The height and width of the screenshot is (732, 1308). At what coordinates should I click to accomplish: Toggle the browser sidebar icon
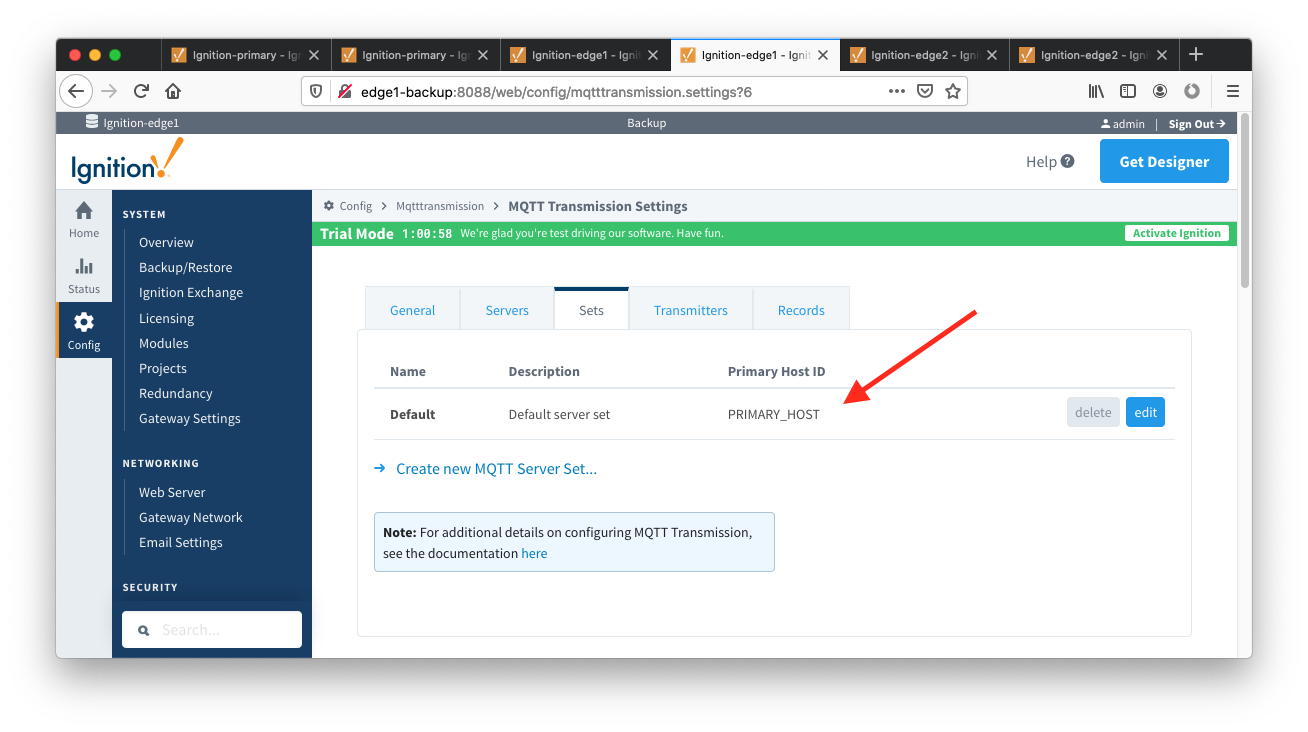(x=1128, y=91)
